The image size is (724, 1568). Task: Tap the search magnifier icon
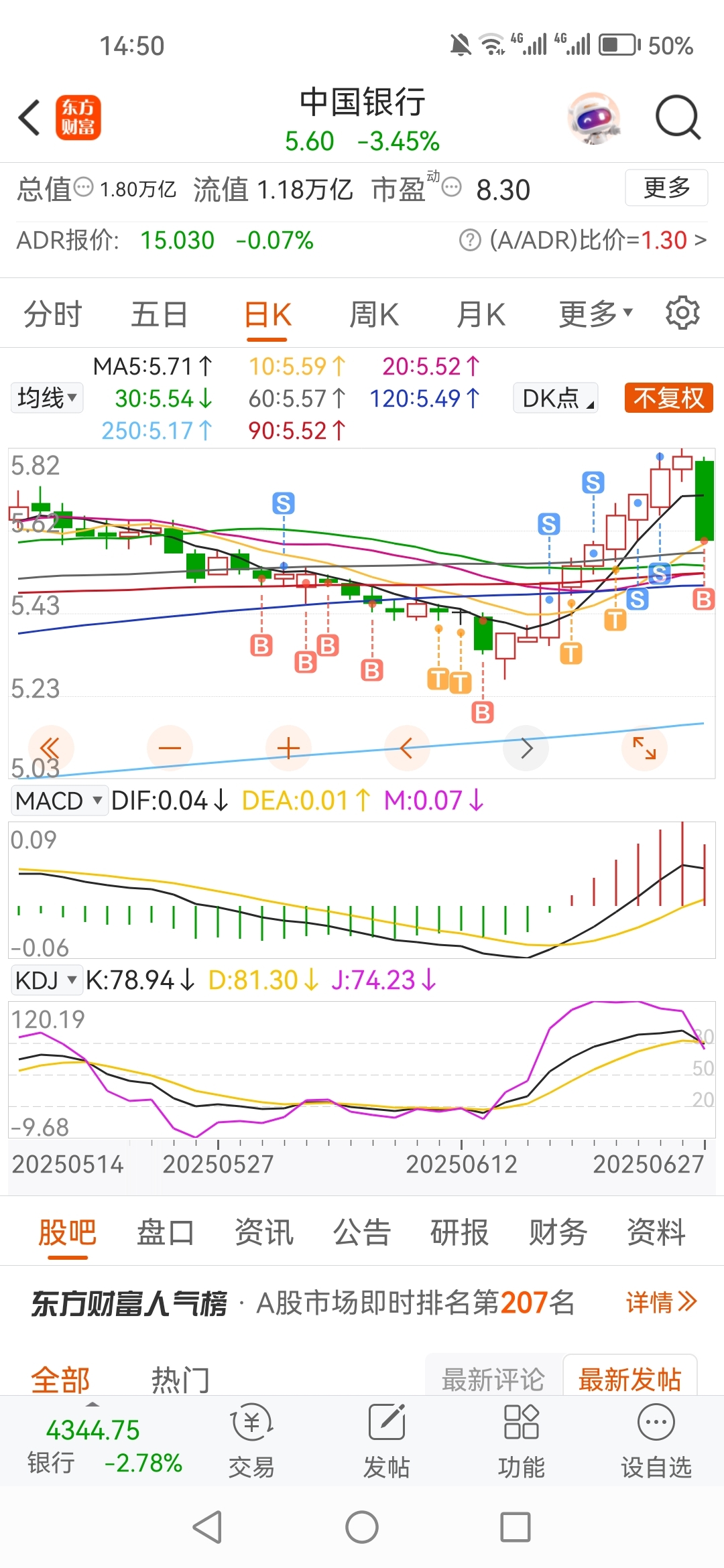(x=678, y=117)
